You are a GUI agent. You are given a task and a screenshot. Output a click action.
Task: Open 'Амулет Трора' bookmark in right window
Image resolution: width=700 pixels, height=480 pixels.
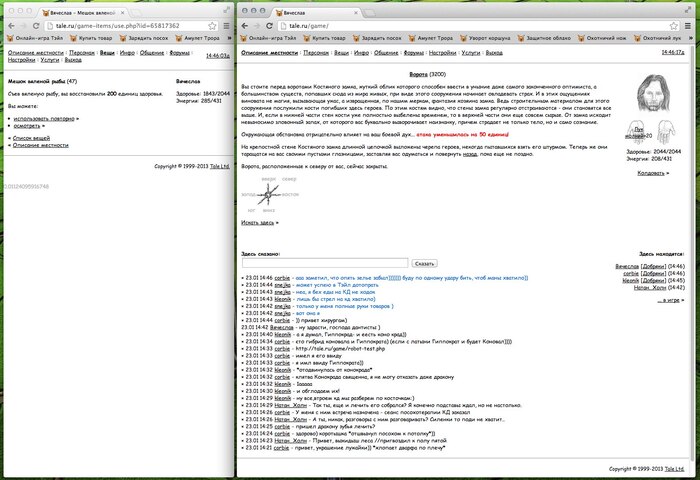[431, 38]
